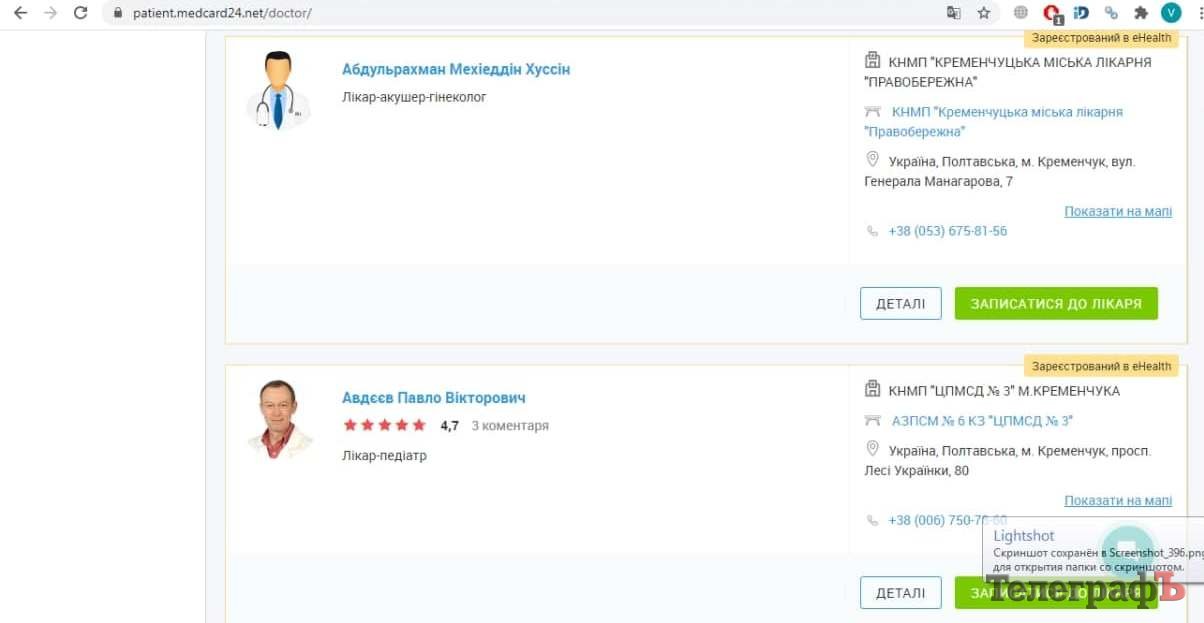Click the blue iD extension icon
Viewport: 1204px width, 623px height.
click(1081, 13)
